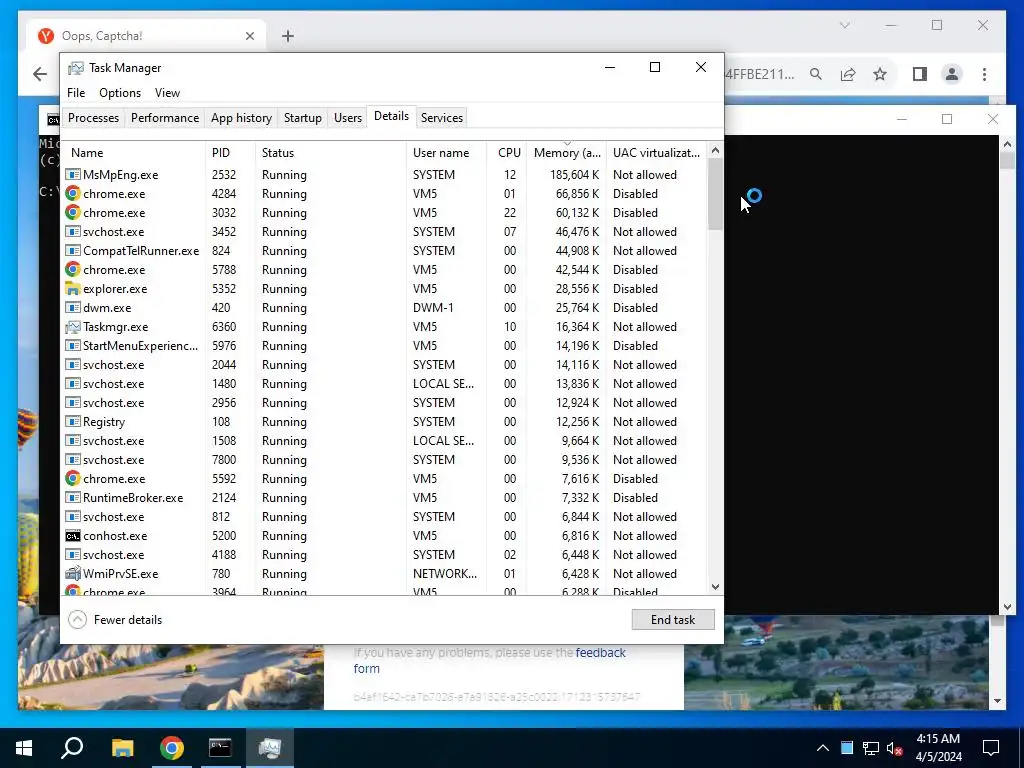Switch to the Processes tab

tap(93, 118)
